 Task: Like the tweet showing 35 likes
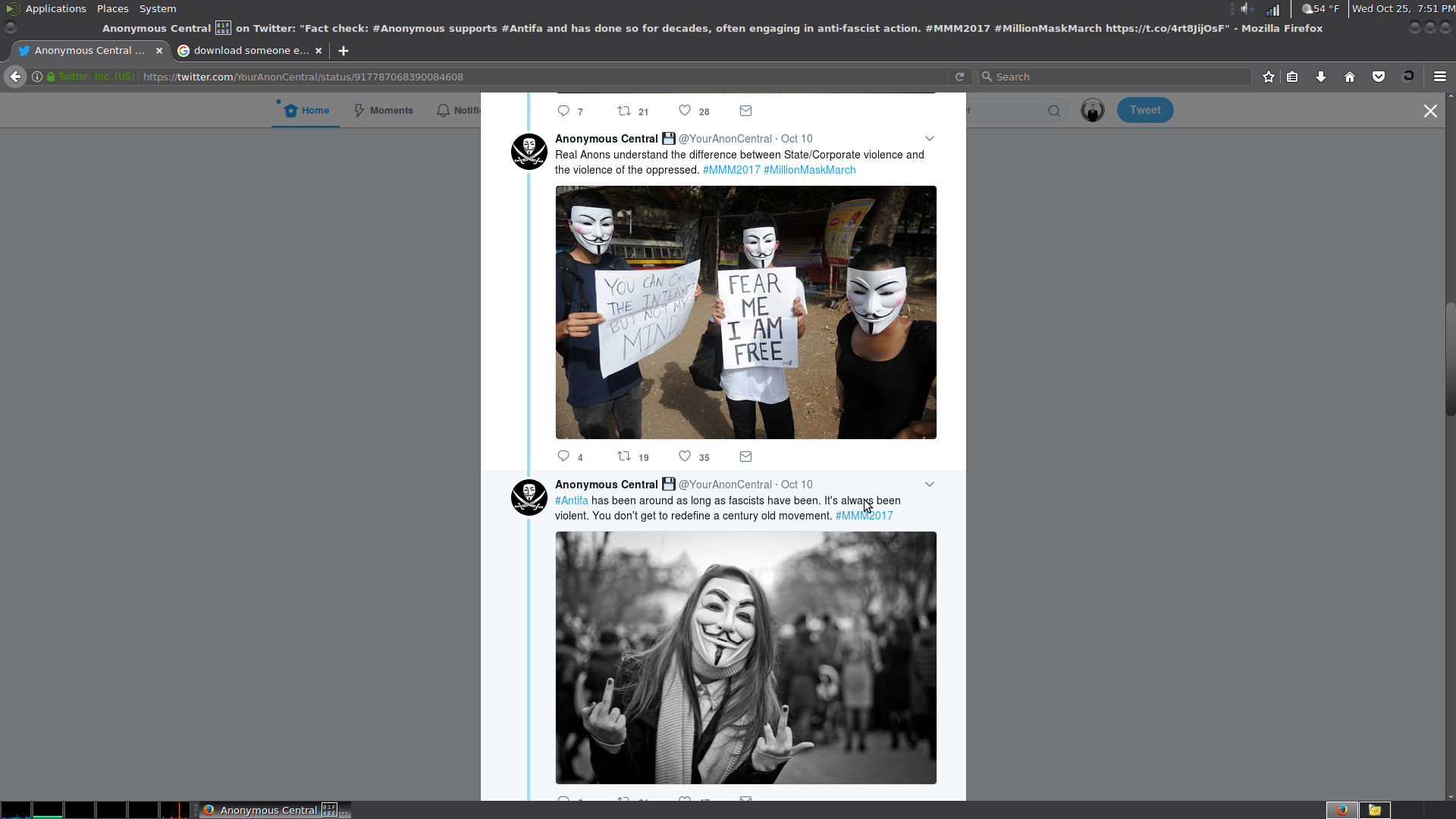pyautogui.click(x=685, y=457)
